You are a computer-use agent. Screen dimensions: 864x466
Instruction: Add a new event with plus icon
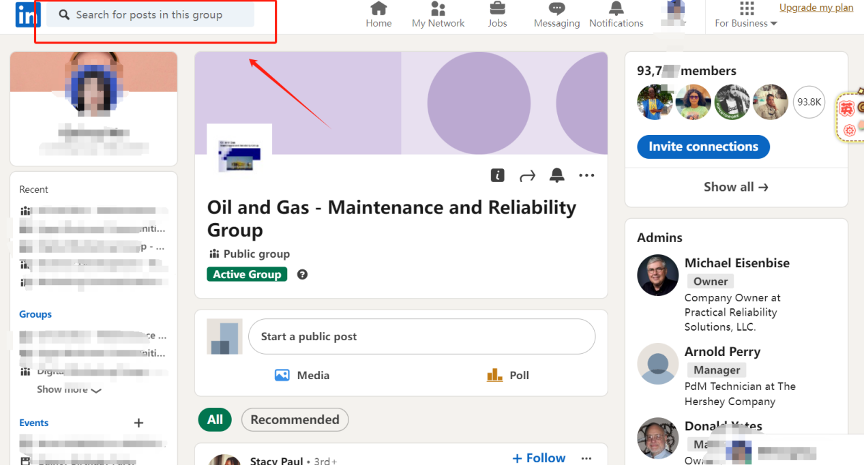[x=139, y=422]
